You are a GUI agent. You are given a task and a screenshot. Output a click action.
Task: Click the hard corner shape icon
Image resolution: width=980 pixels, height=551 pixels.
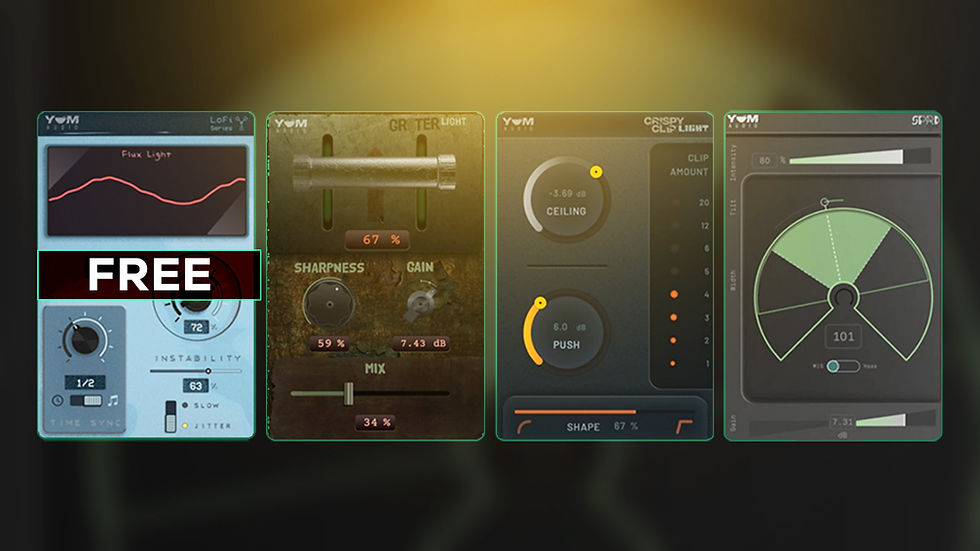pyautogui.click(x=684, y=427)
